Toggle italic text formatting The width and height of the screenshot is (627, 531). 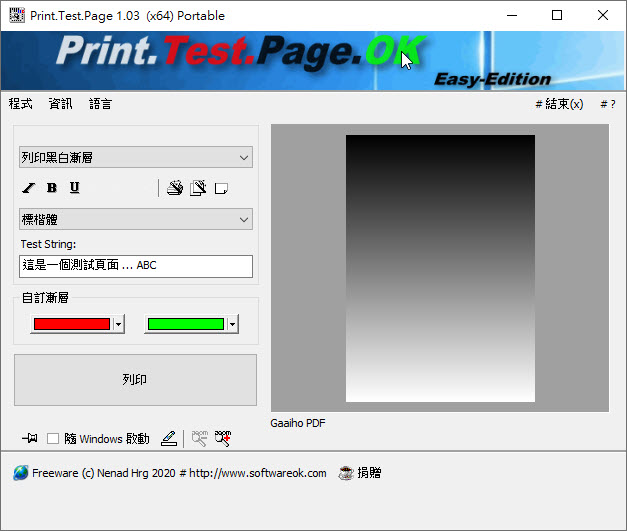pos(28,188)
